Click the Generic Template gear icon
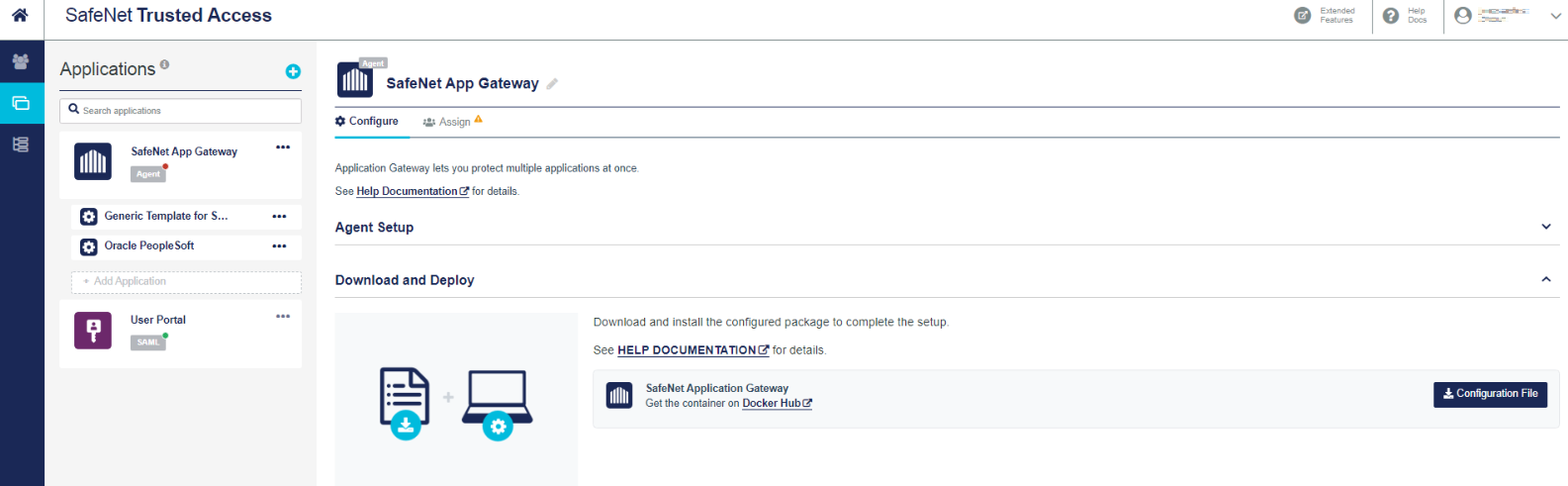 (89, 217)
